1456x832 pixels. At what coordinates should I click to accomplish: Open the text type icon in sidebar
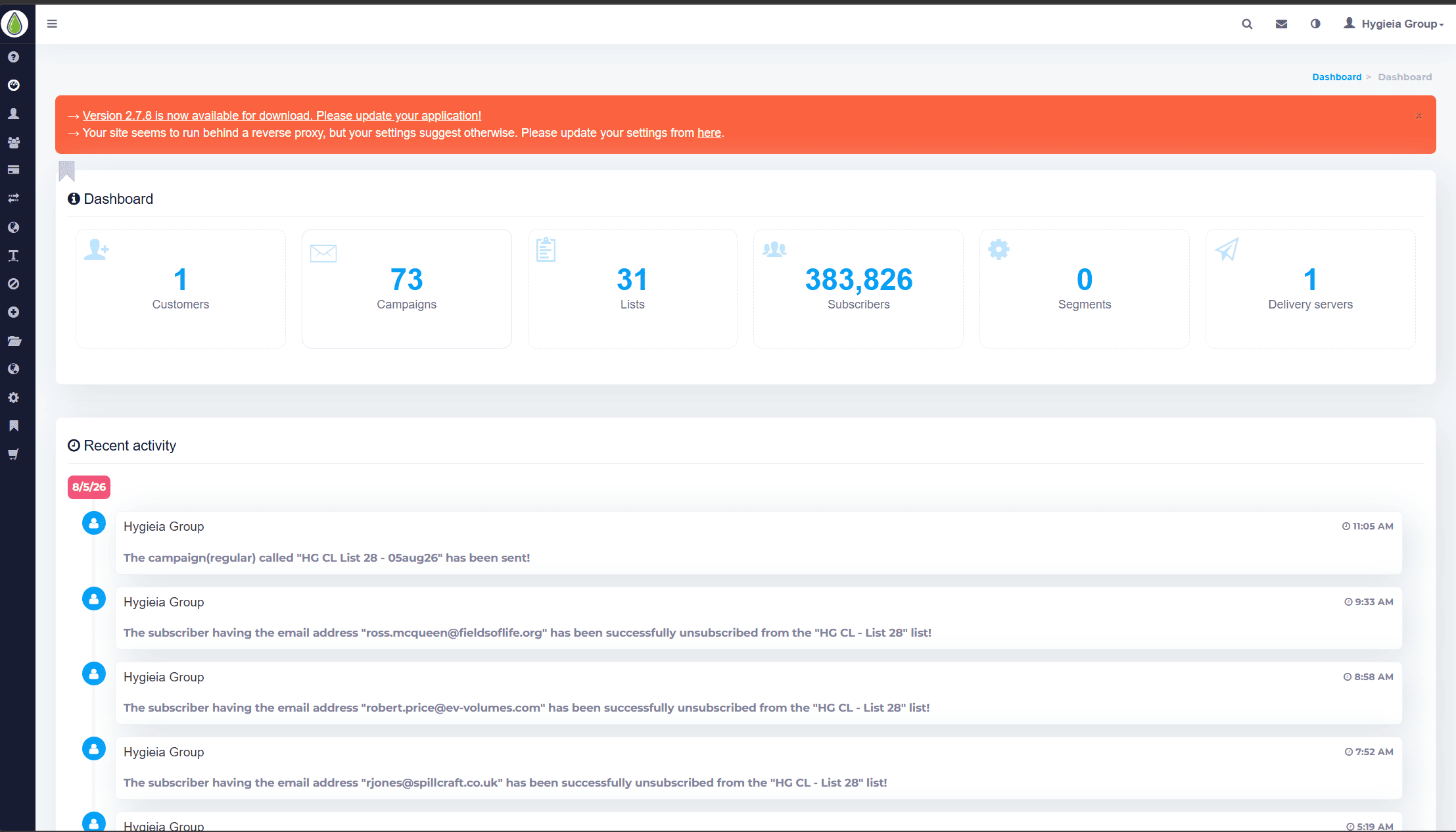[x=13, y=256]
